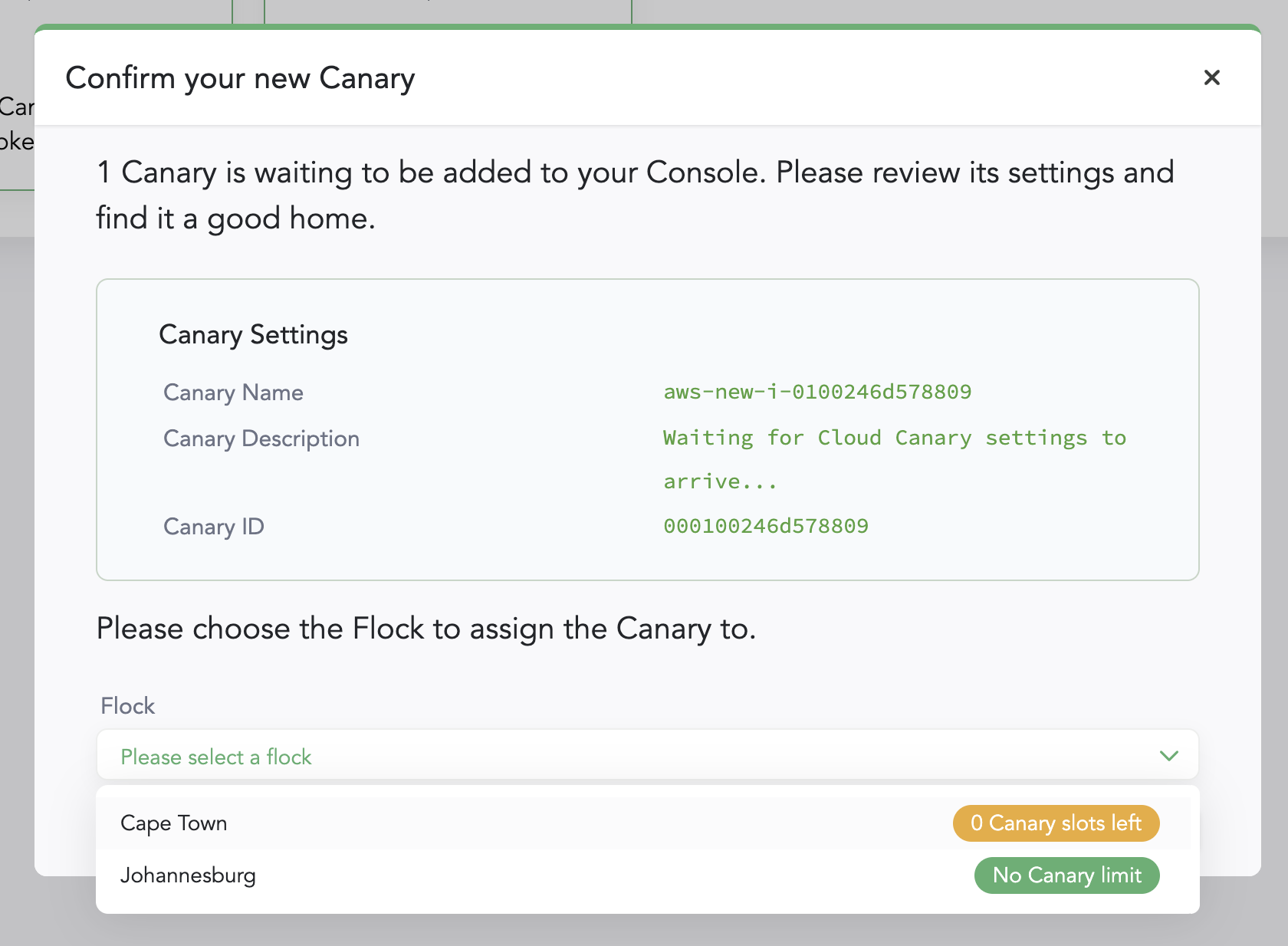Click the Canary Description waiting text
Viewport: 1288px width, 946px height.
pyautogui.click(x=894, y=439)
